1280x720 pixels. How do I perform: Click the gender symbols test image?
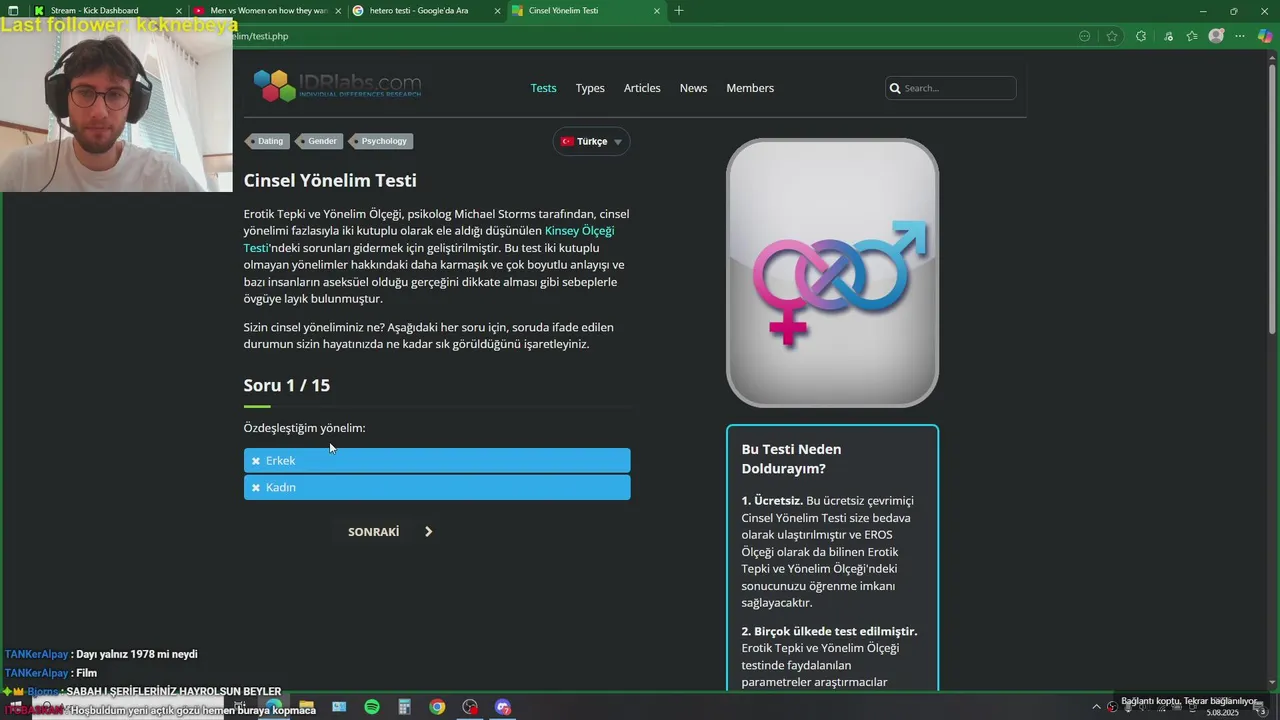tap(832, 273)
